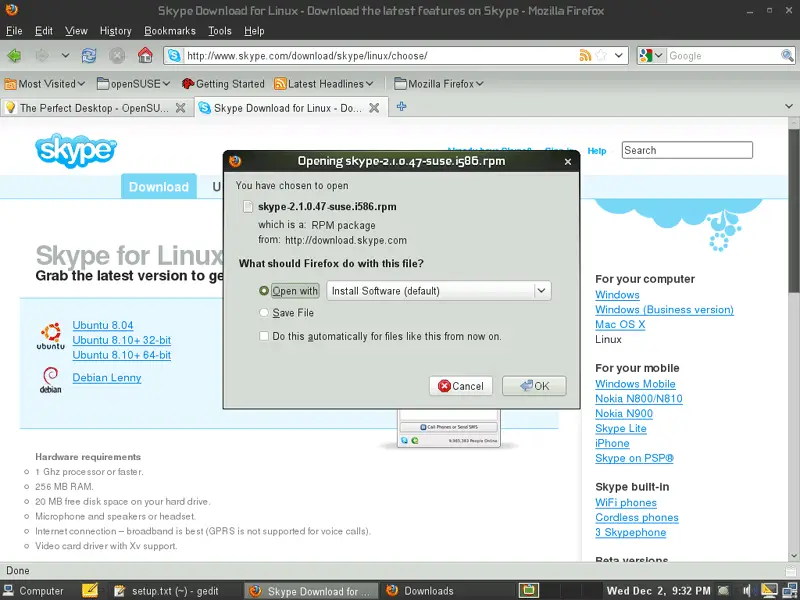Click Cancel in the download dialog
Viewport: 800px width, 600px height.
(x=461, y=386)
